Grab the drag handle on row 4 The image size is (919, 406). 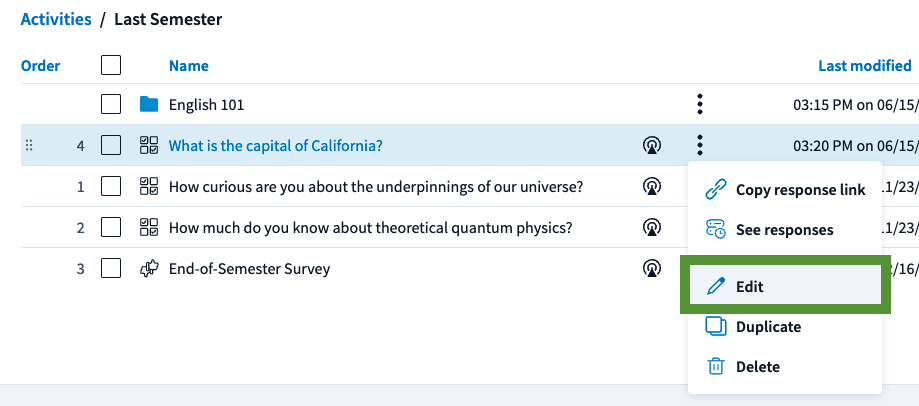pos(29,145)
